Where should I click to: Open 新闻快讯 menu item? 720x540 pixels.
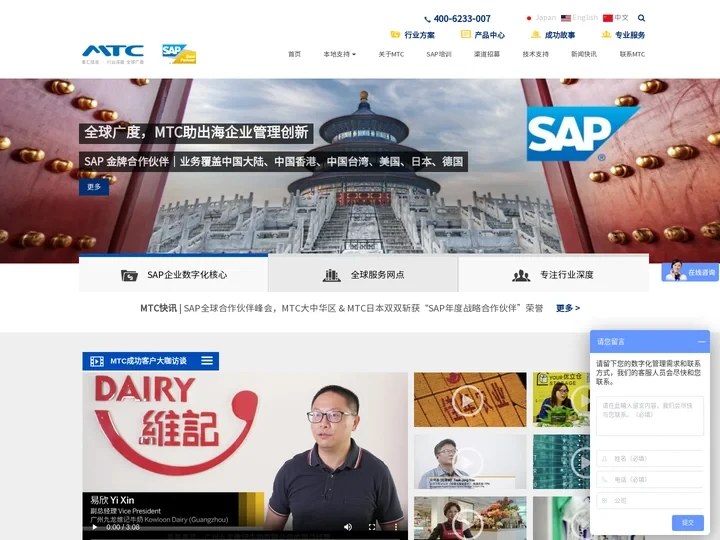[584, 54]
